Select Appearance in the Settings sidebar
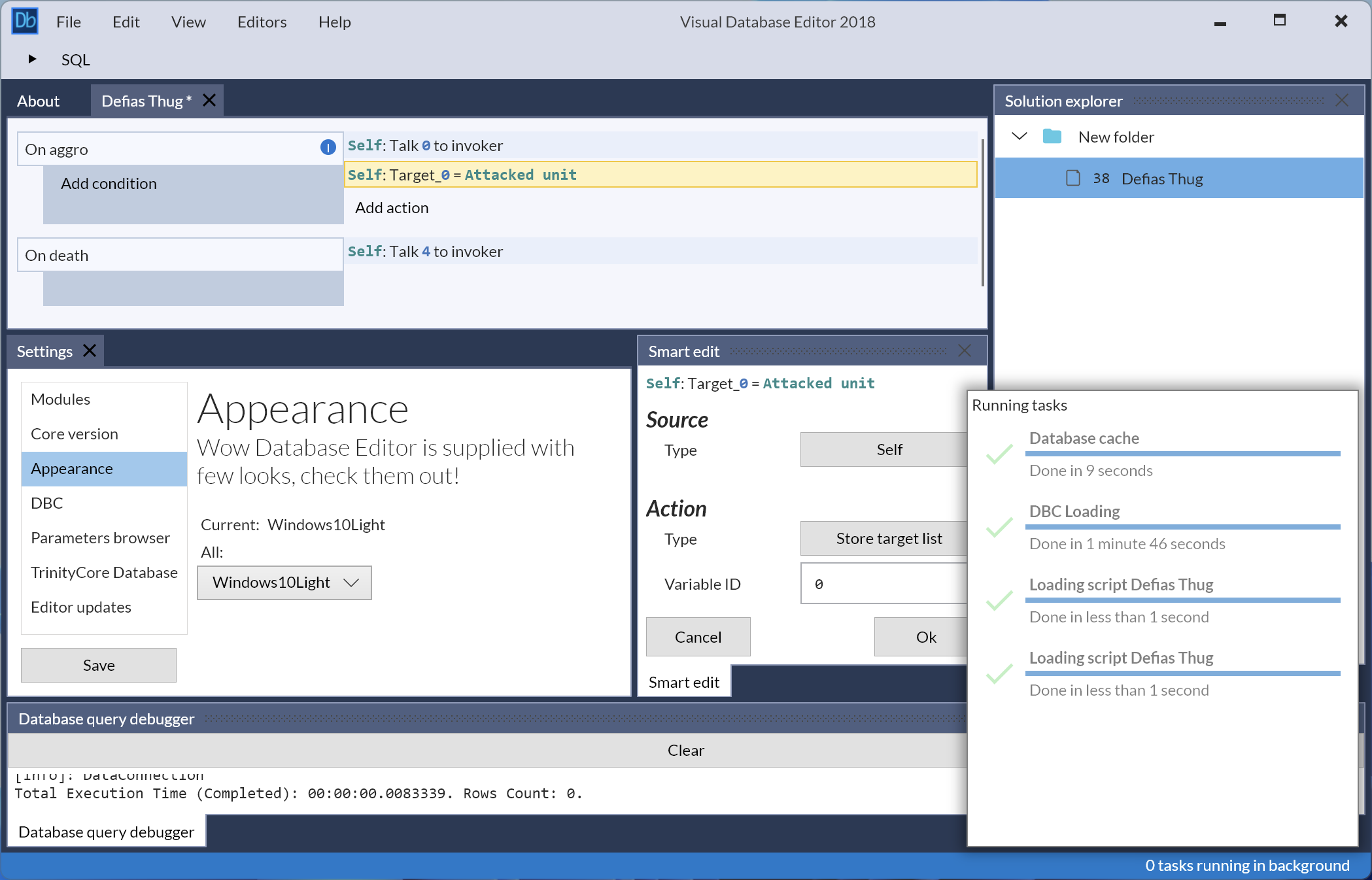Image resolution: width=1372 pixels, height=880 pixels. click(72, 469)
